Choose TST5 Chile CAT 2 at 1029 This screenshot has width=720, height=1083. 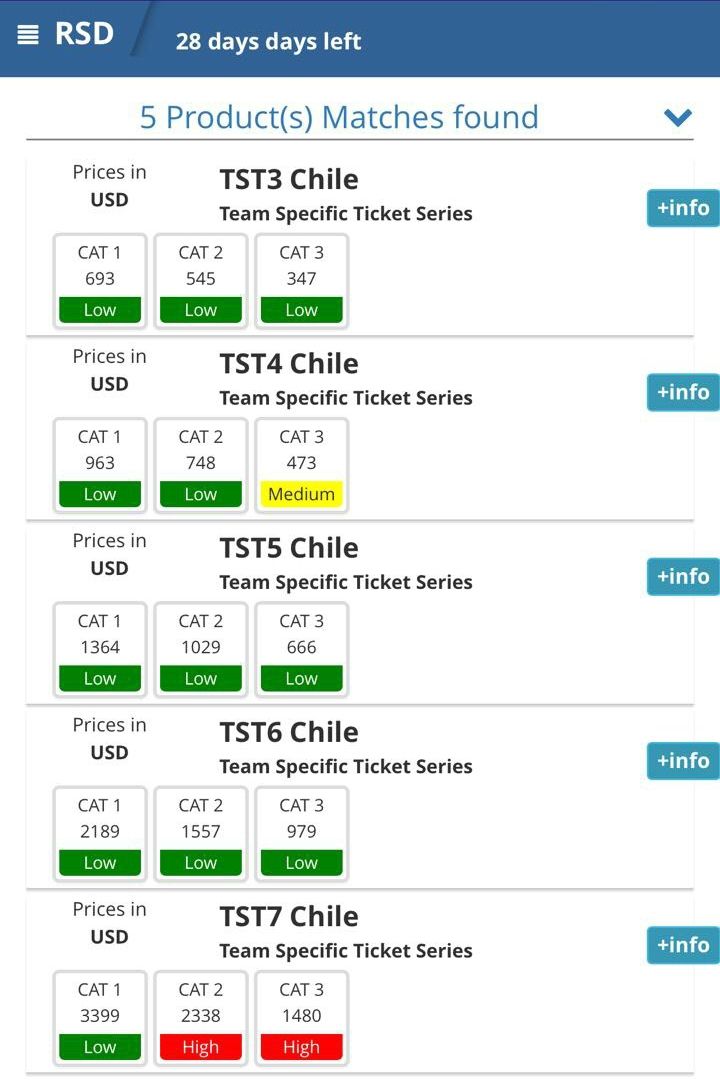pyautogui.click(x=201, y=649)
